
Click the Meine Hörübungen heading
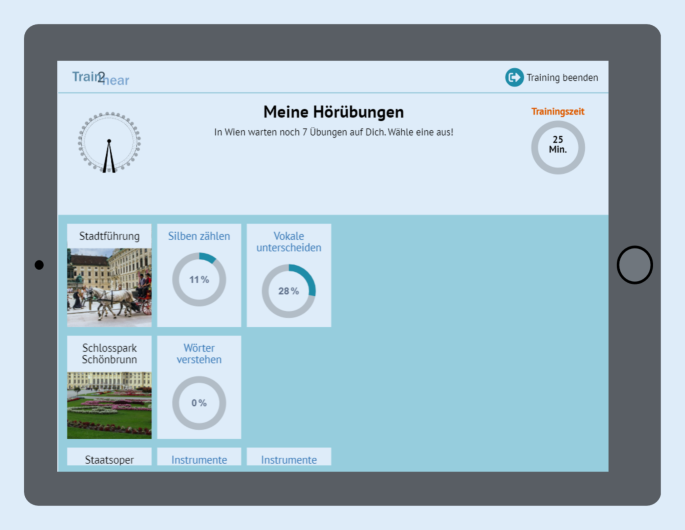(x=333, y=112)
